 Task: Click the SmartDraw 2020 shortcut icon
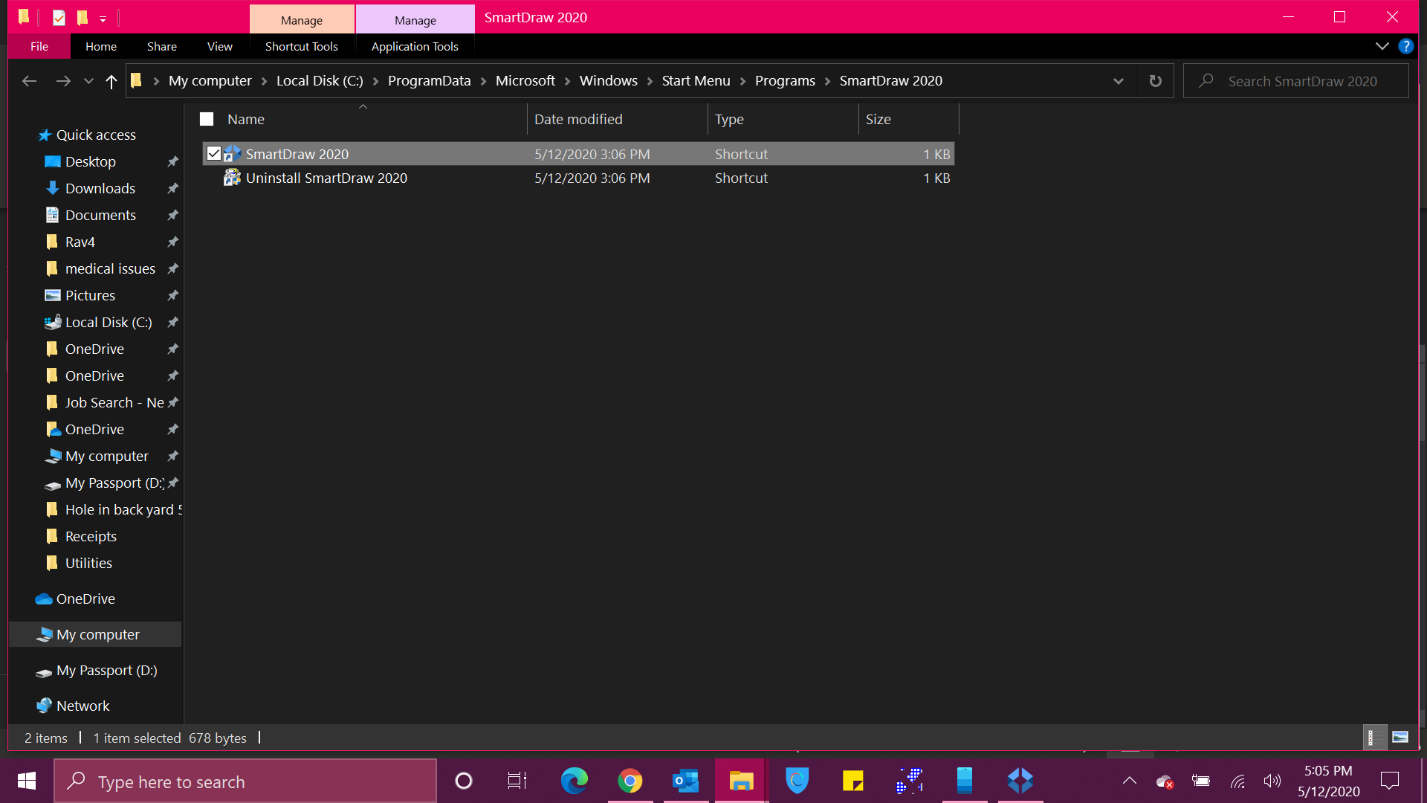click(232, 153)
